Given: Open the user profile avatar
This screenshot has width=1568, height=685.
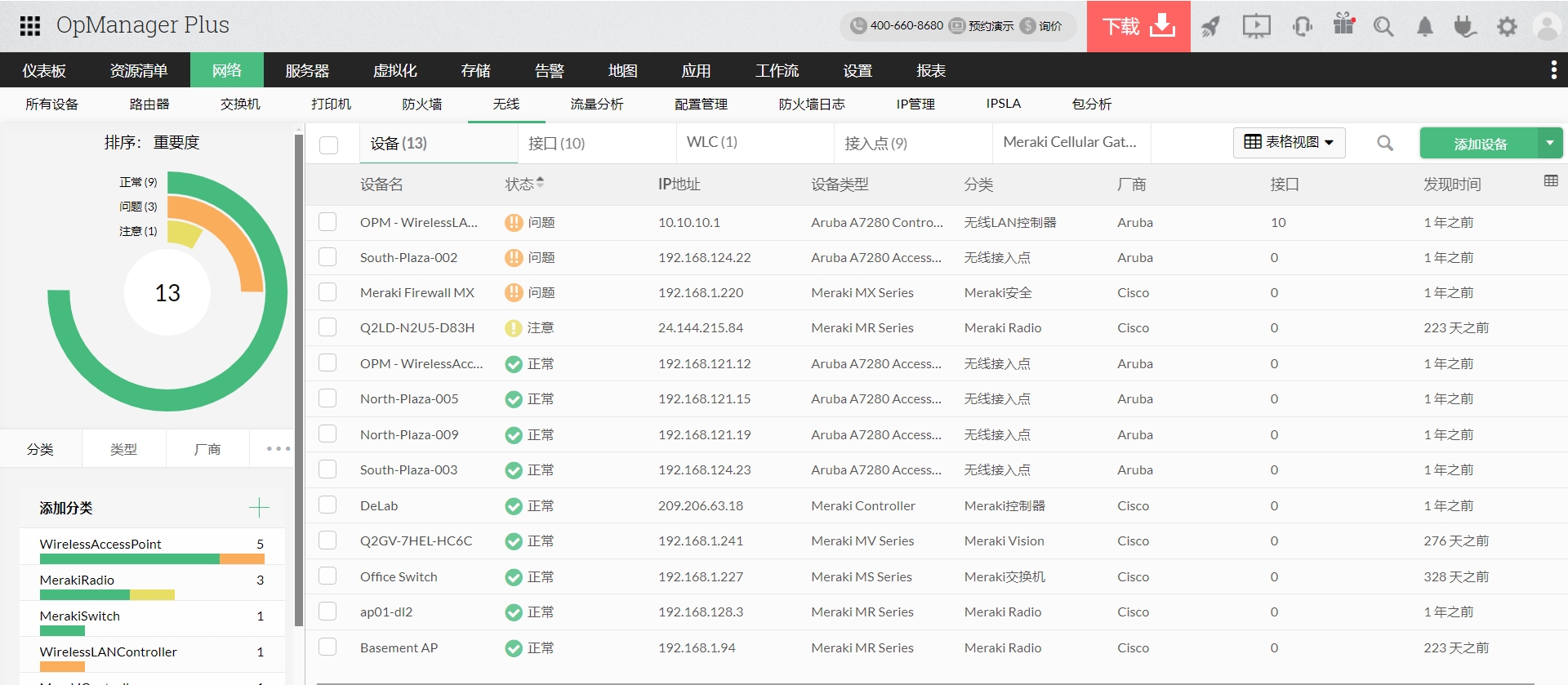Looking at the screenshot, I should pos(1547,26).
